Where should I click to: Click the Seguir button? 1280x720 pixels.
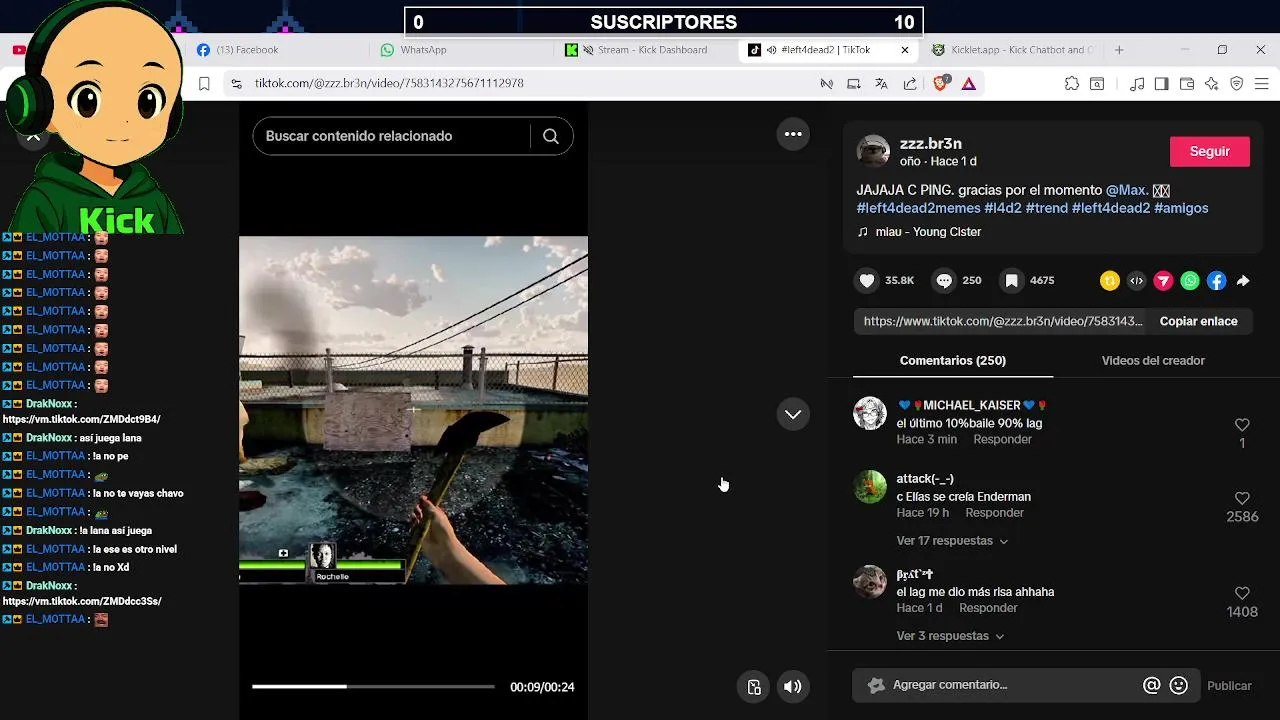pos(1210,151)
